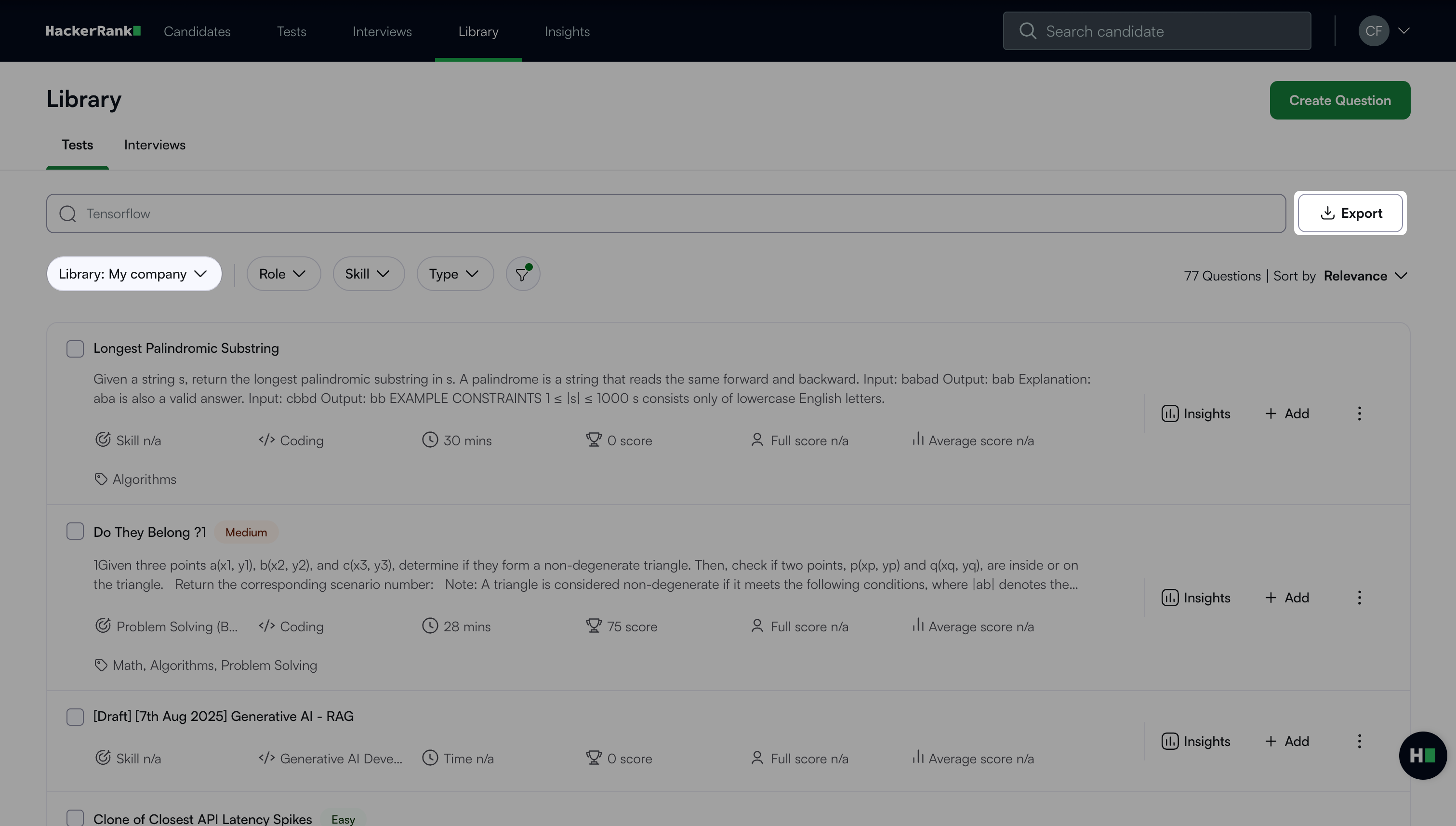The height and width of the screenshot is (826, 1456).
Task: Select the Longest Palindromic Substring checkbox
Action: [75, 348]
